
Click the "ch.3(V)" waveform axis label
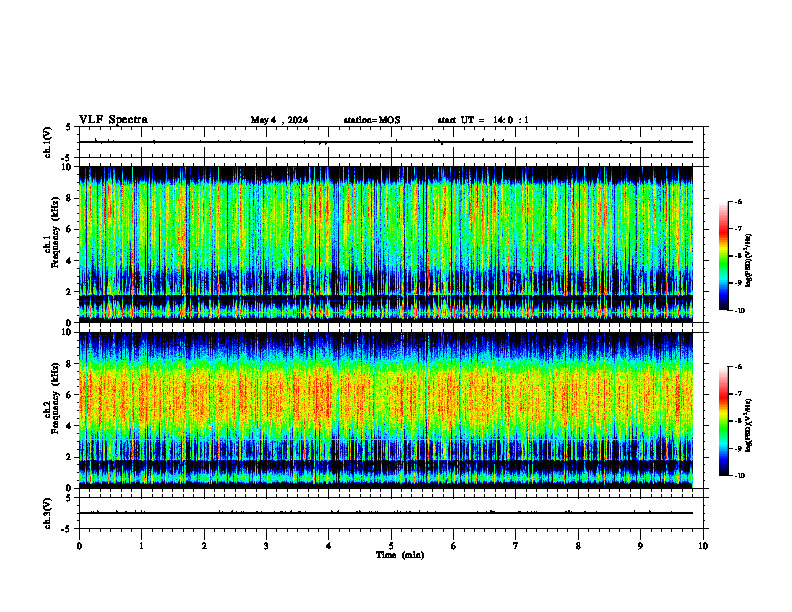(x=47, y=513)
